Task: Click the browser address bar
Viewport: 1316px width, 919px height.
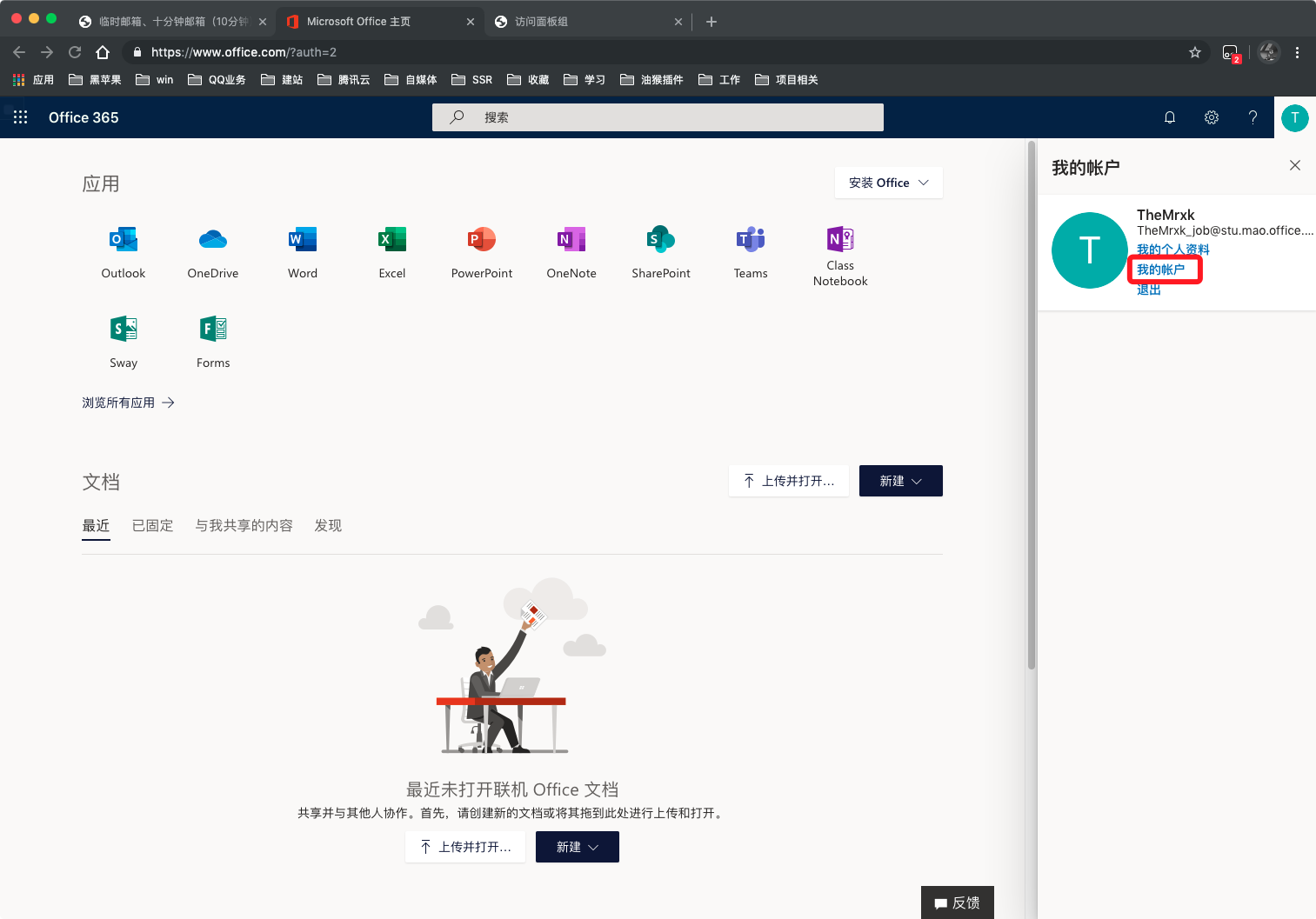Action: [x=665, y=52]
